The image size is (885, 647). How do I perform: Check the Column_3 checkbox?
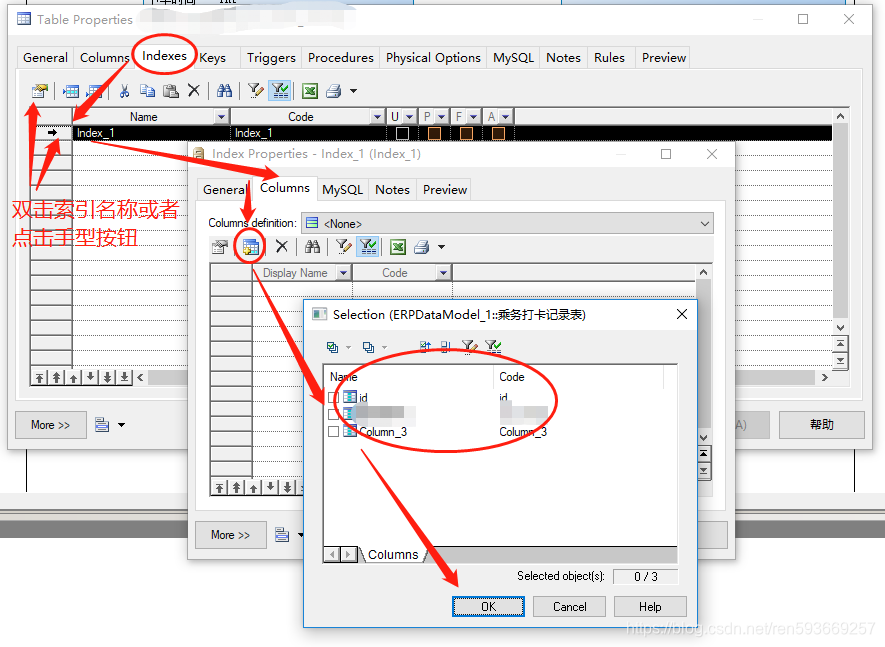click(x=334, y=431)
